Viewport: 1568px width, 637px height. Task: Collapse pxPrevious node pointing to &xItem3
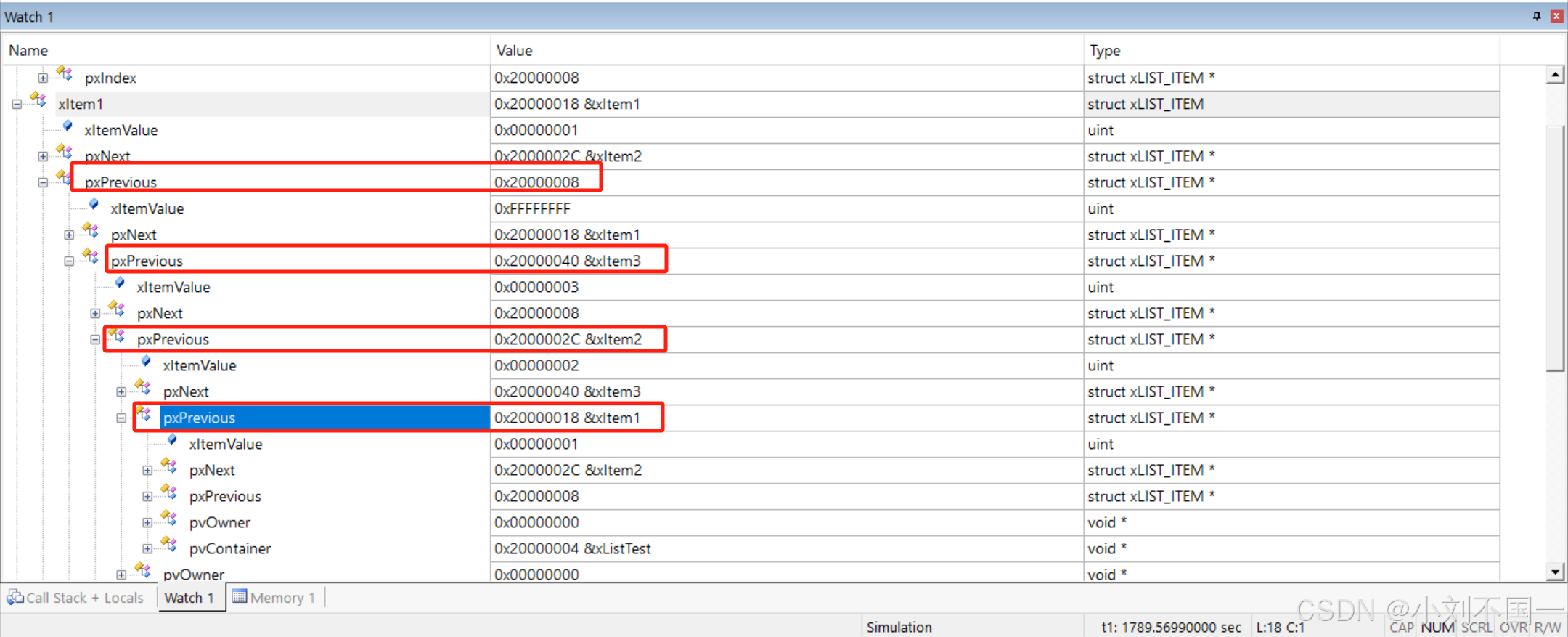click(x=69, y=261)
